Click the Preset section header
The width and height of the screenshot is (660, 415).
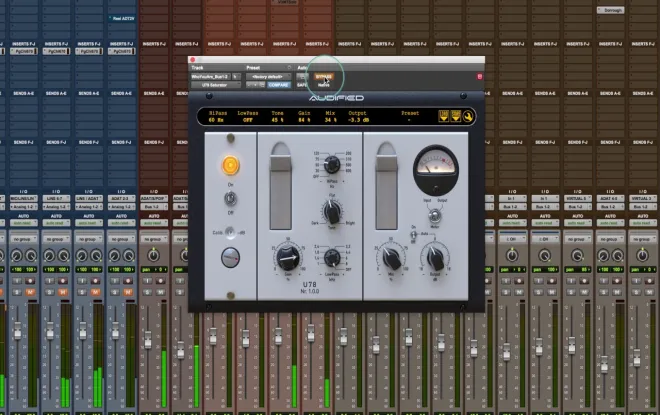click(x=253, y=68)
